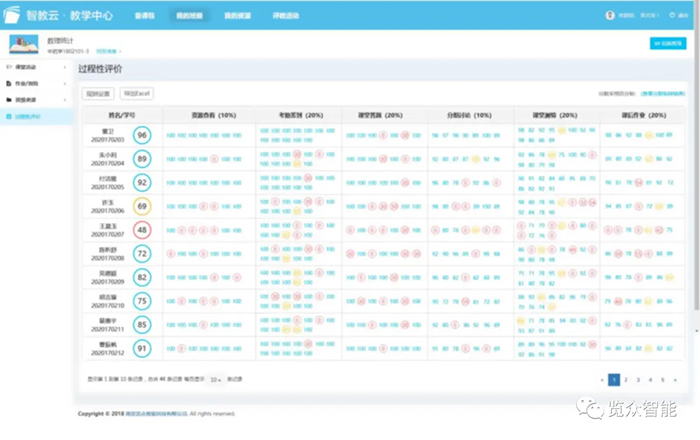Click 许玉's orange score circle 69
Viewport: 700px width, 440px height.
tap(142, 206)
